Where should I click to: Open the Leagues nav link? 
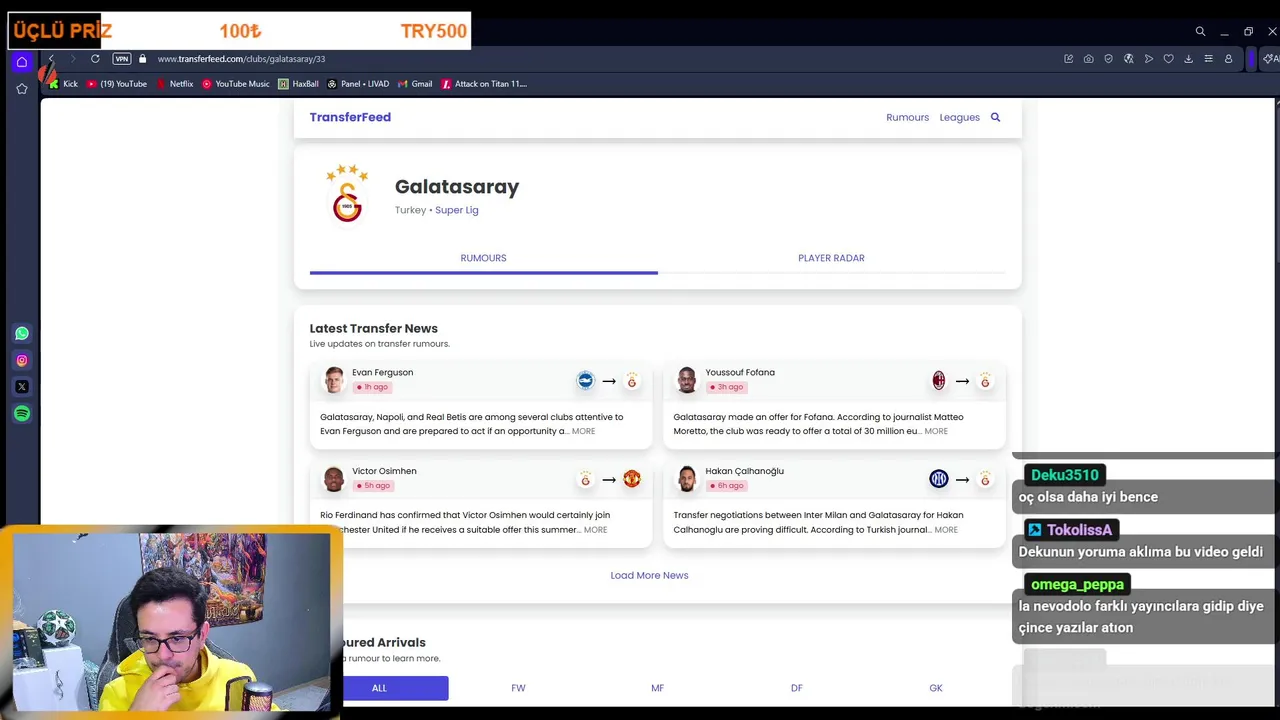click(x=959, y=117)
